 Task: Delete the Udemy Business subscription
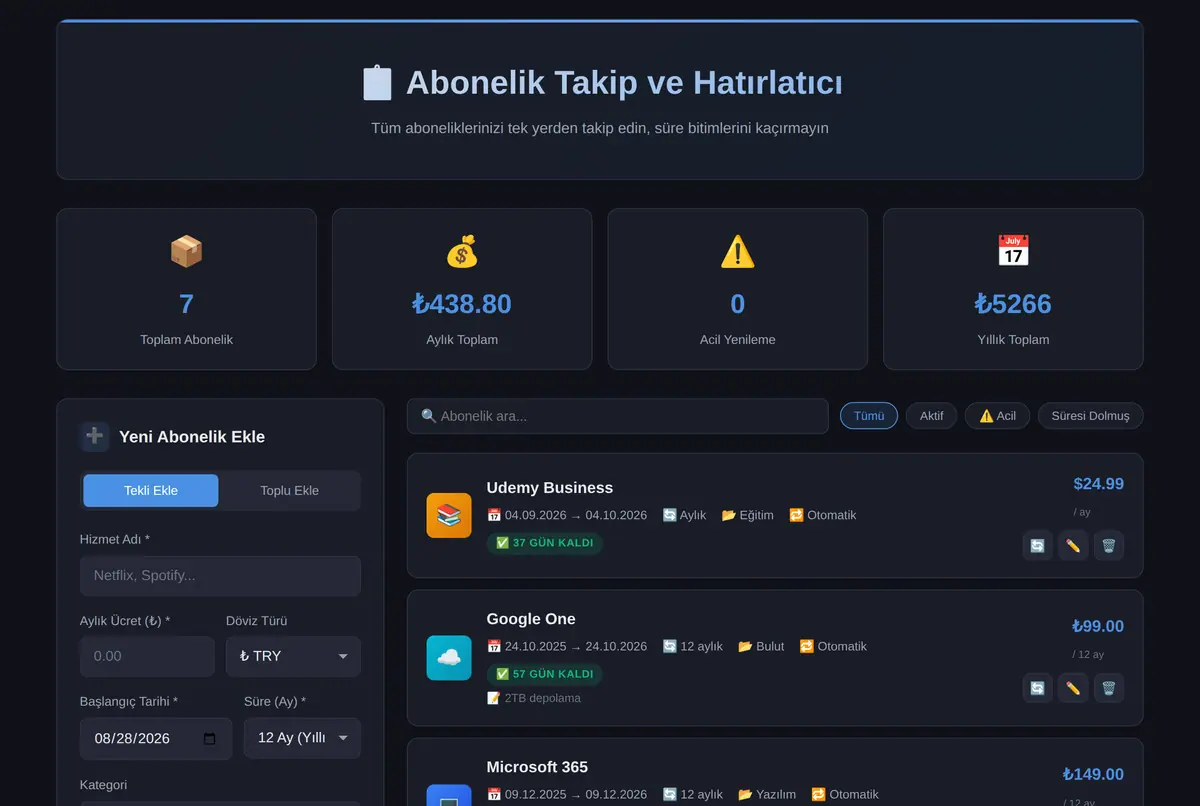1109,546
